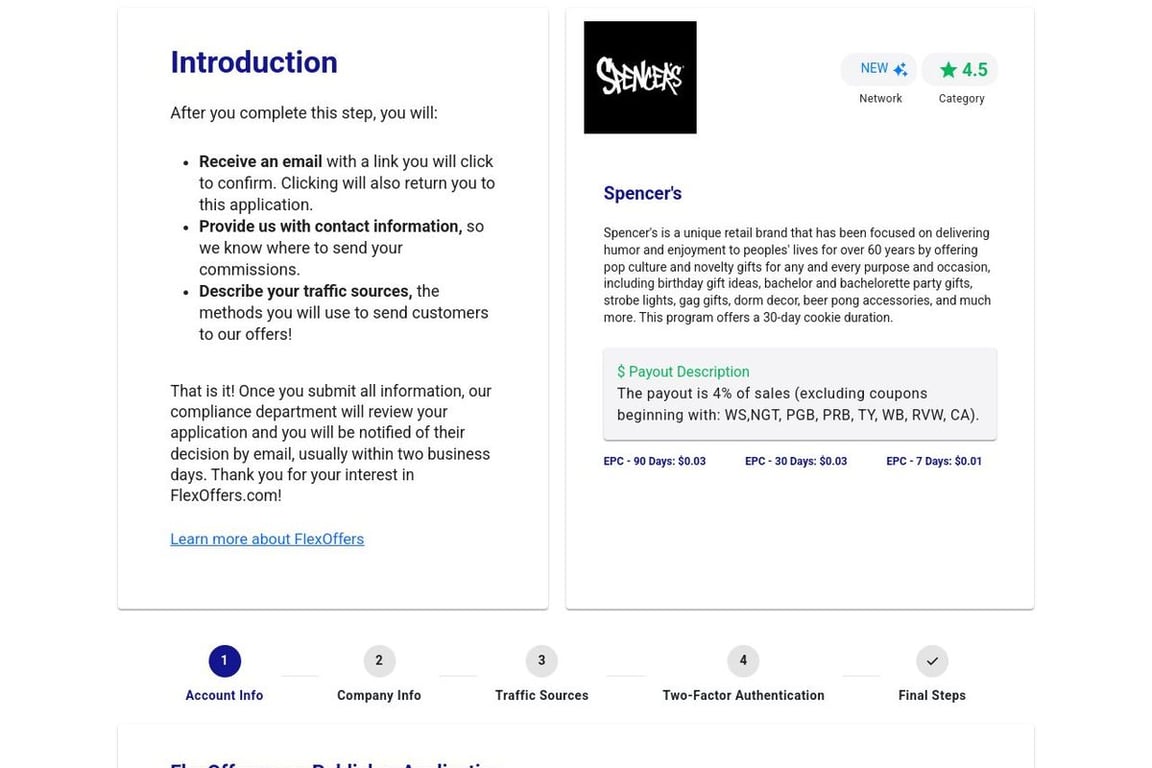Click the NEW network badge text

874,68
